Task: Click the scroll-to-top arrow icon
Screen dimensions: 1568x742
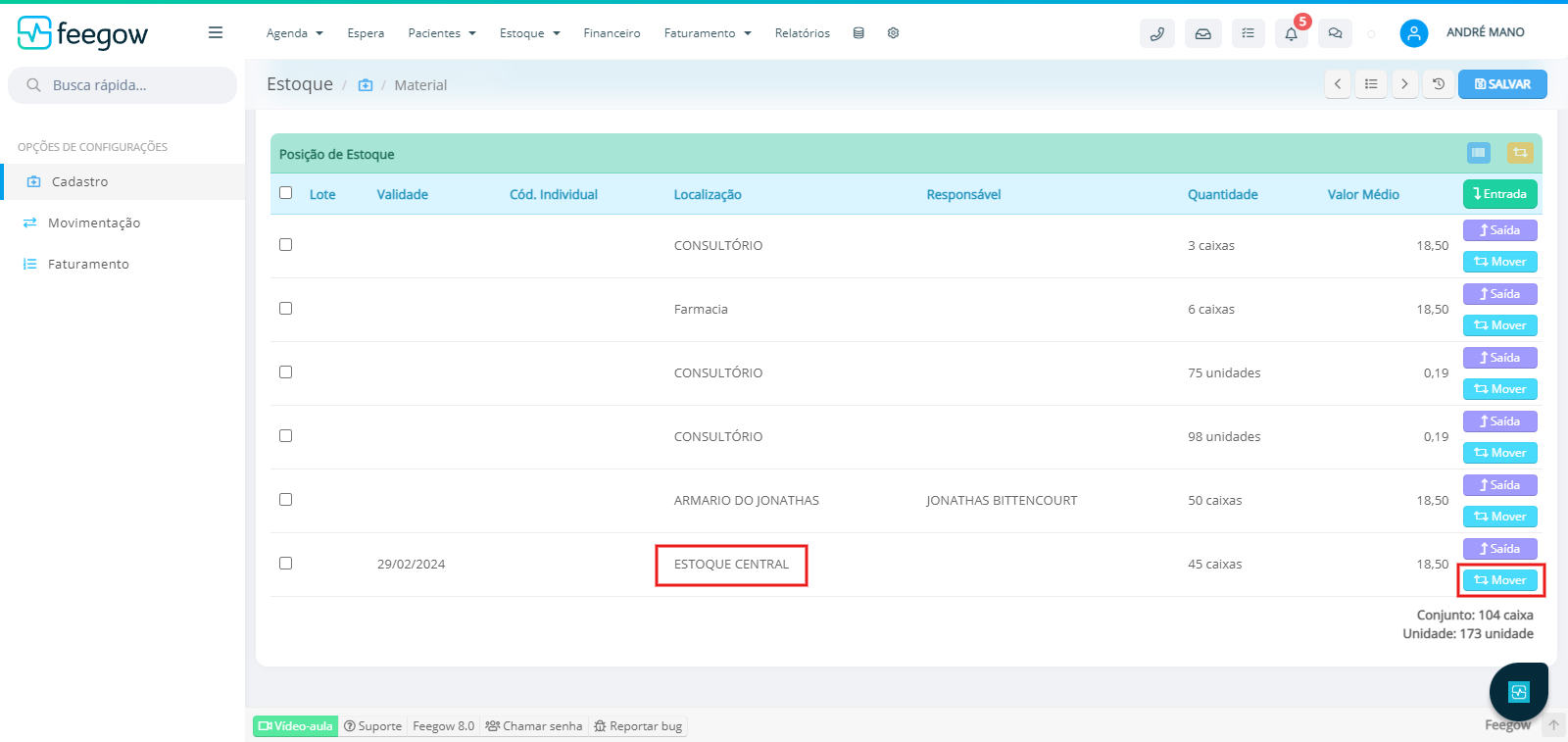Action: [x=1553, y=725]
